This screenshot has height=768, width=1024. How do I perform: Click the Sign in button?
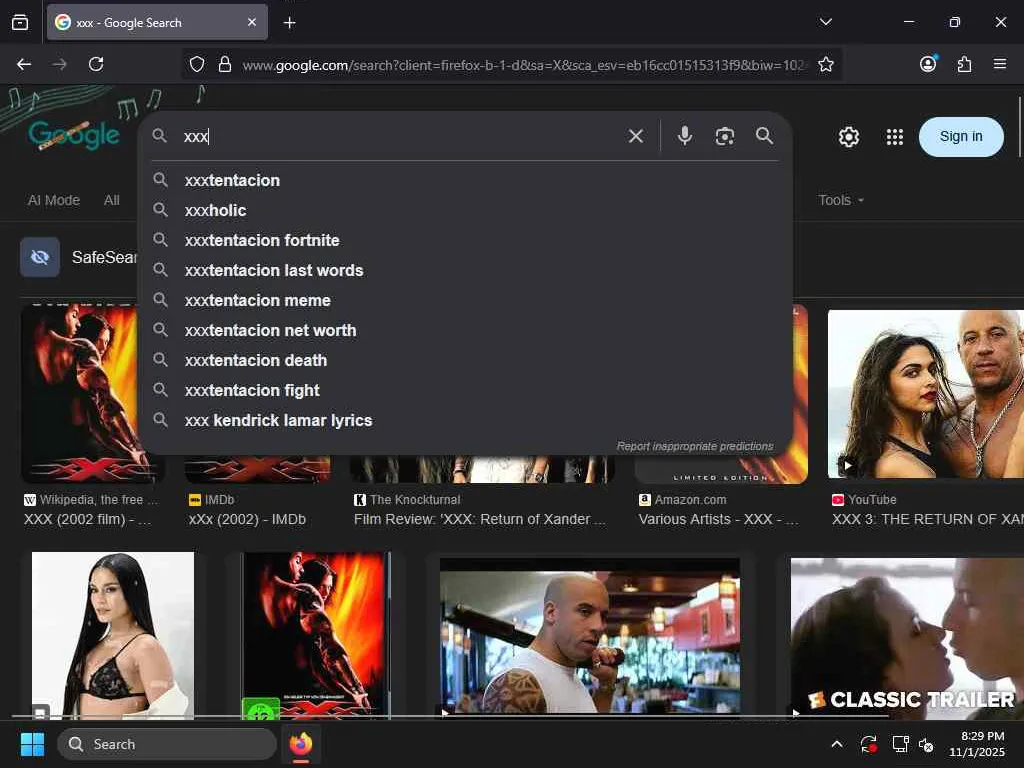point(961,136)
